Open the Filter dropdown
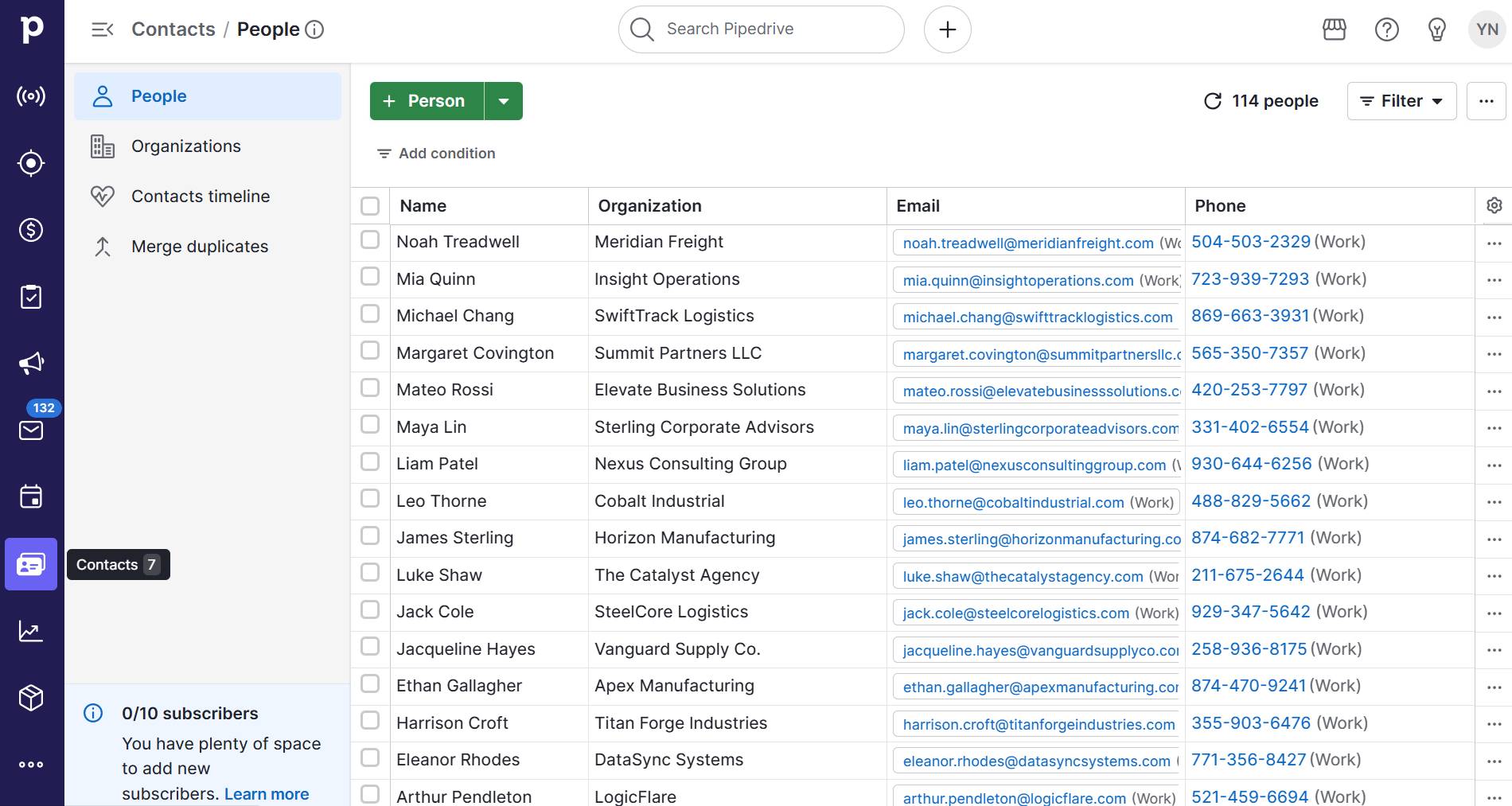This screenshot has width=1512, height=806. 1401,101
